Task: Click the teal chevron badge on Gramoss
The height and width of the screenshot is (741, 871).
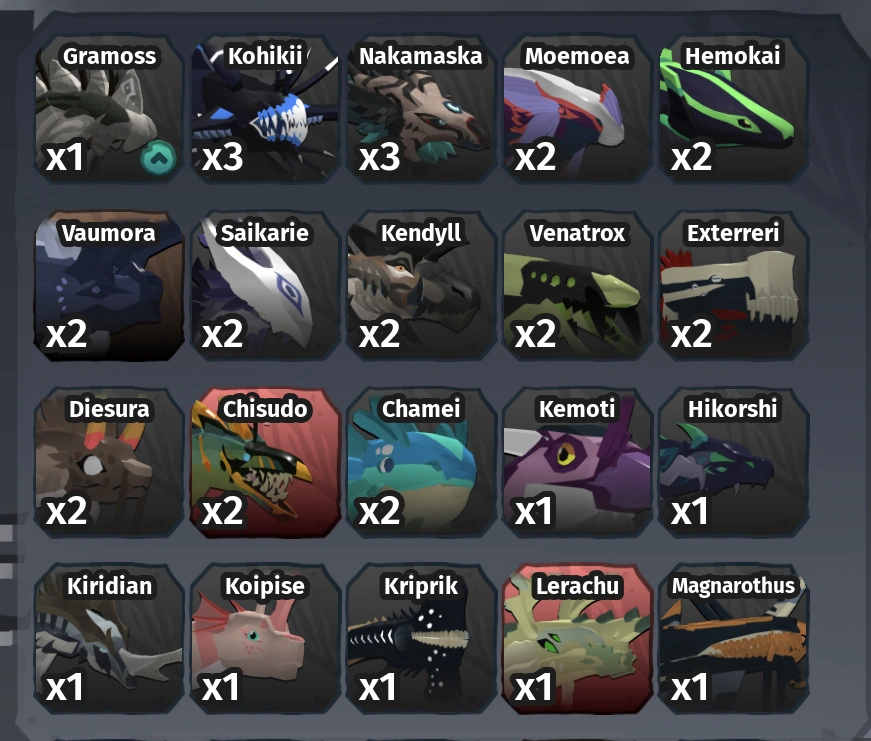Action: 158,158
